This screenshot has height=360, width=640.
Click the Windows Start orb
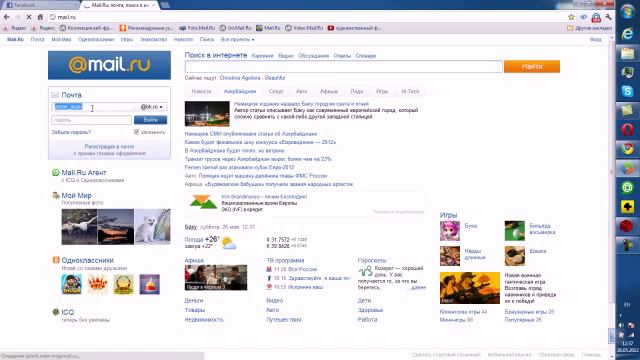coord(627,11)
